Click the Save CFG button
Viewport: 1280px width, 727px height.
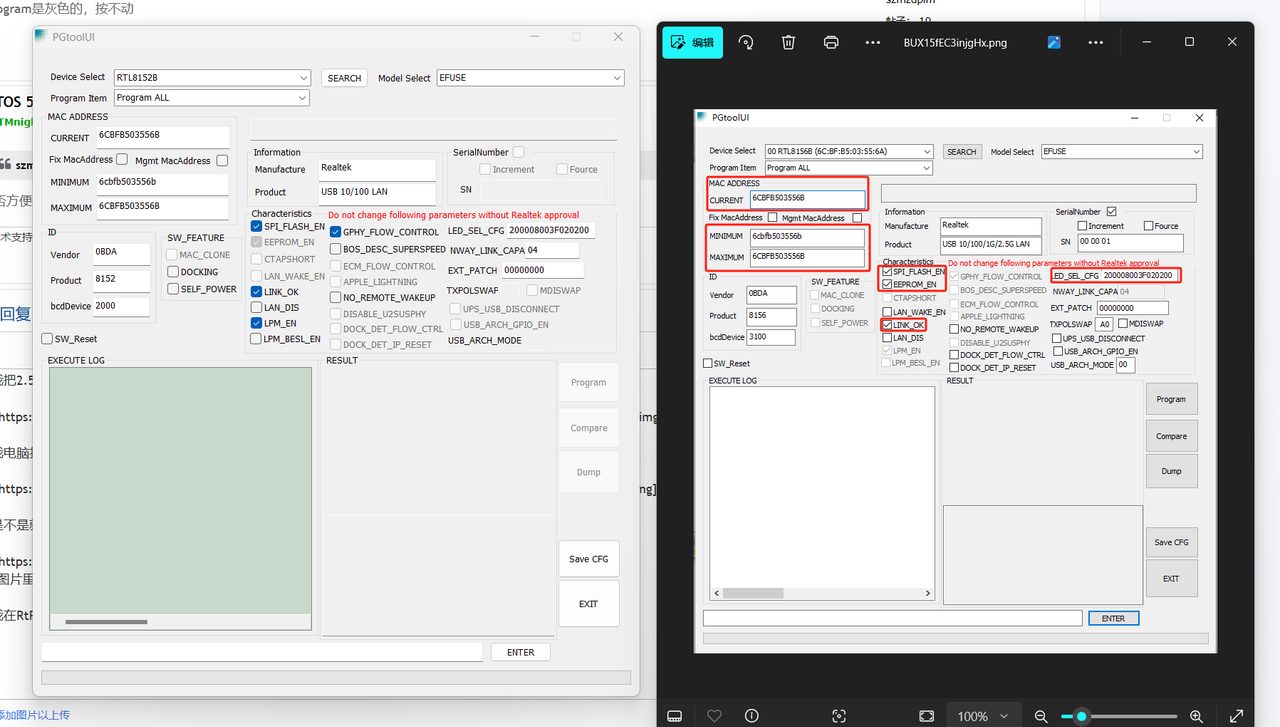point(588,559)
